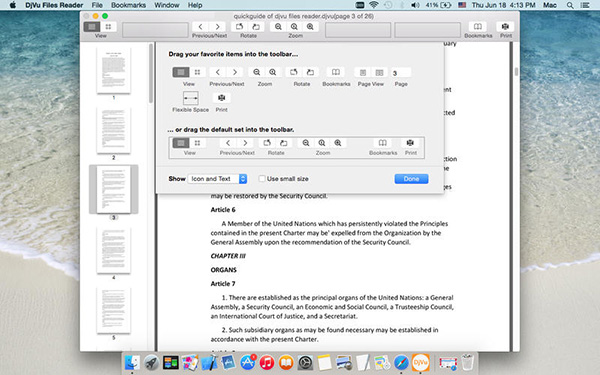Pick the single Page View item in sheet
The width and height of the screenshot is (600, 375).
pos(363,72)
